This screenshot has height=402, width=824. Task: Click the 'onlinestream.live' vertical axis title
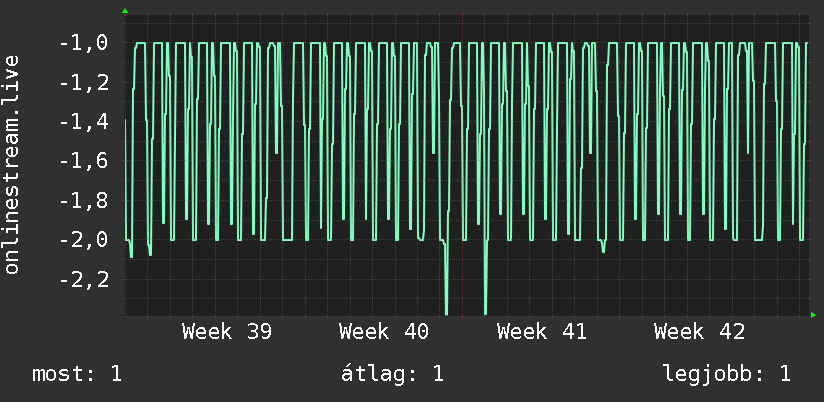coord(12,164)
